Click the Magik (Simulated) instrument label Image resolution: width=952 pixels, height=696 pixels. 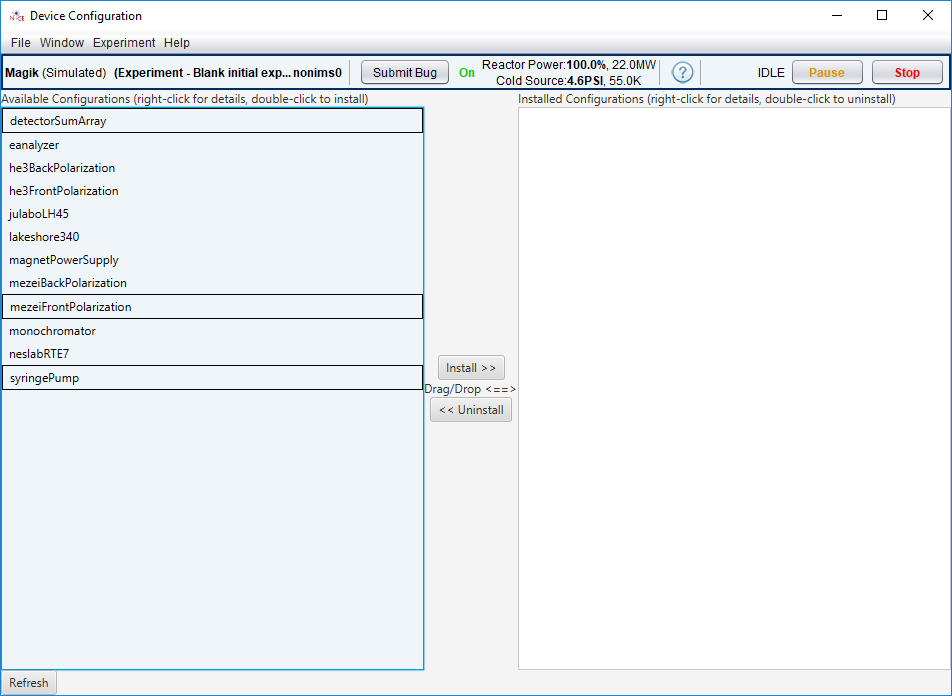[55, 73]
